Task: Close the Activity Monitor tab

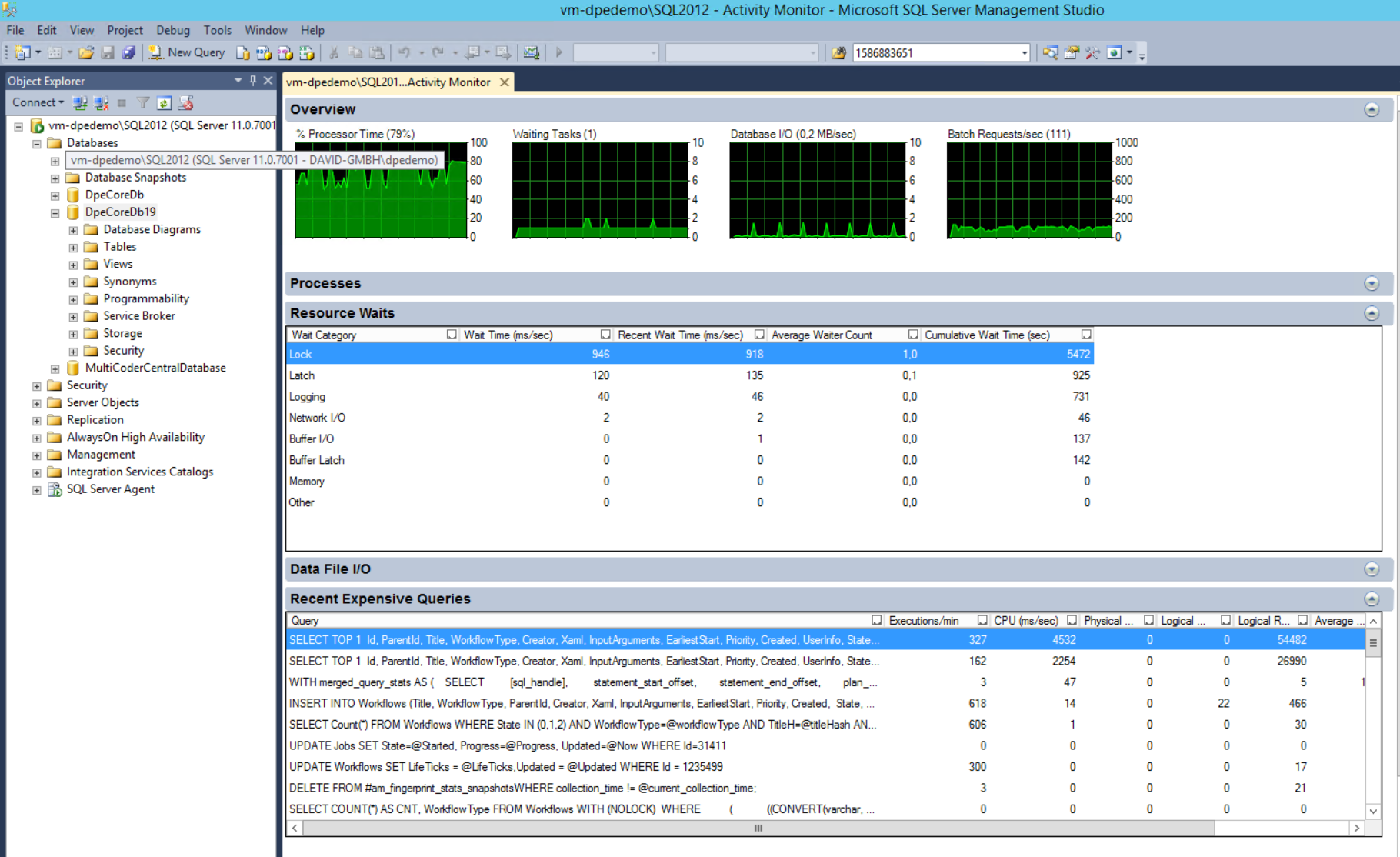Action: point(505,82)
